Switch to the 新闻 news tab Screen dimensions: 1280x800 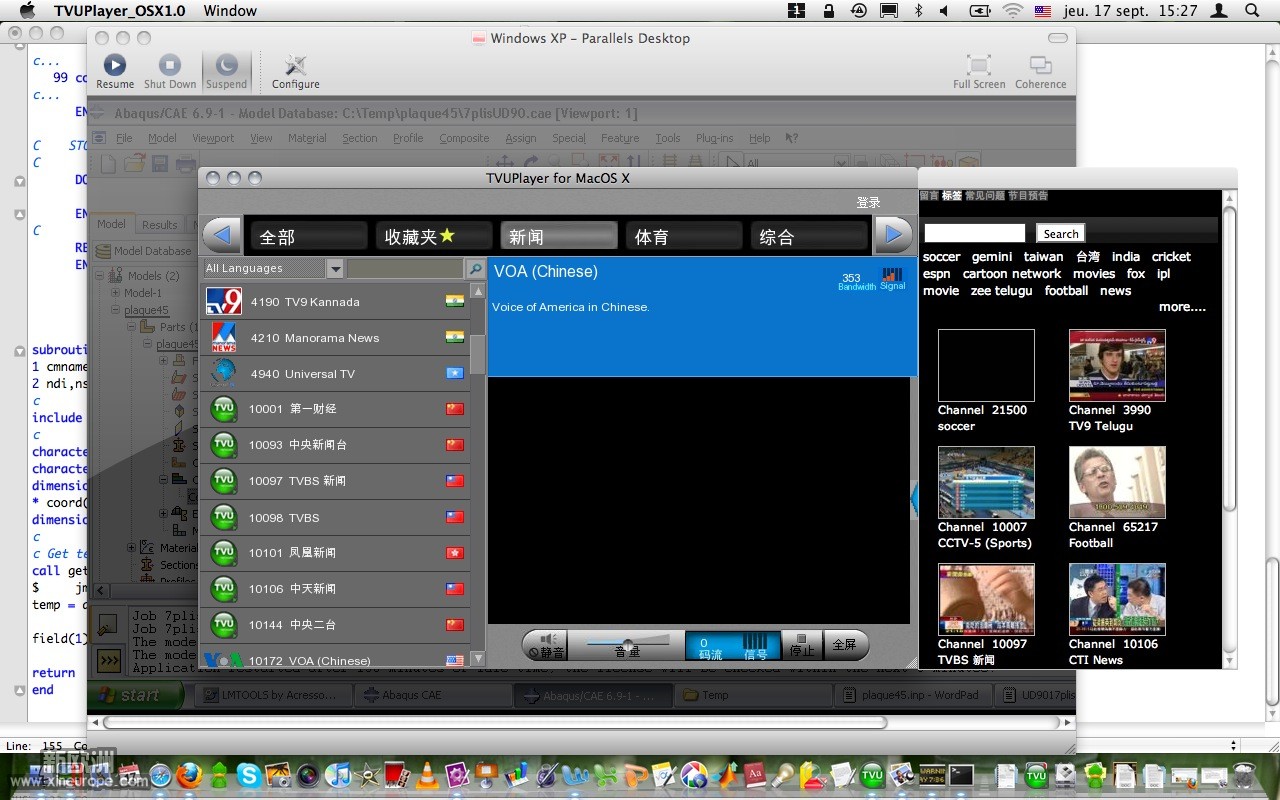559,236
